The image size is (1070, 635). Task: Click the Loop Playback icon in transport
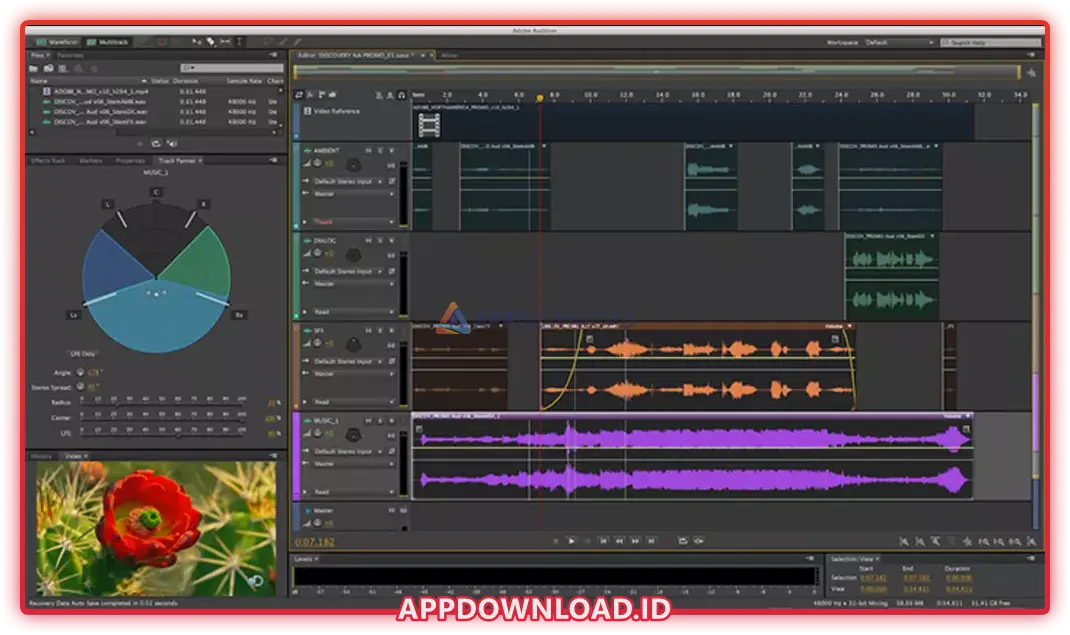click(683, 541)
